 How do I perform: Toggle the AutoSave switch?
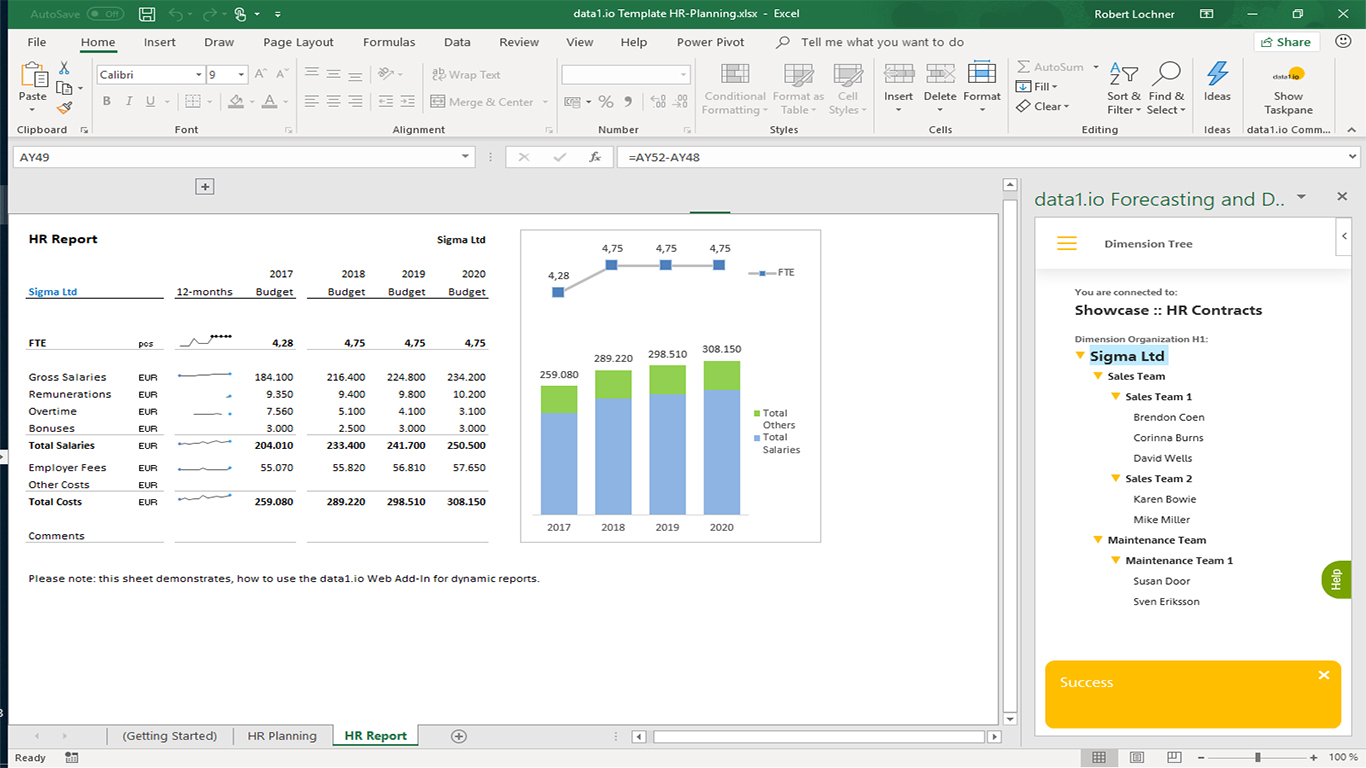[x=105, y=14]
